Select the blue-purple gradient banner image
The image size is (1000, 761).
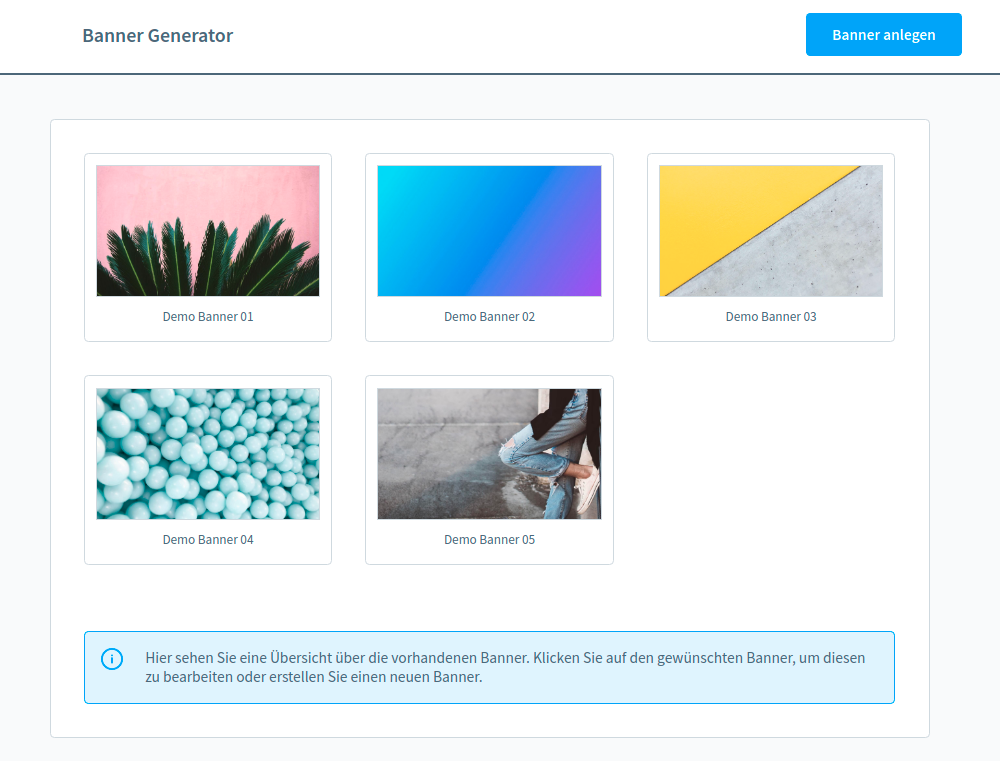pos(489,231)
